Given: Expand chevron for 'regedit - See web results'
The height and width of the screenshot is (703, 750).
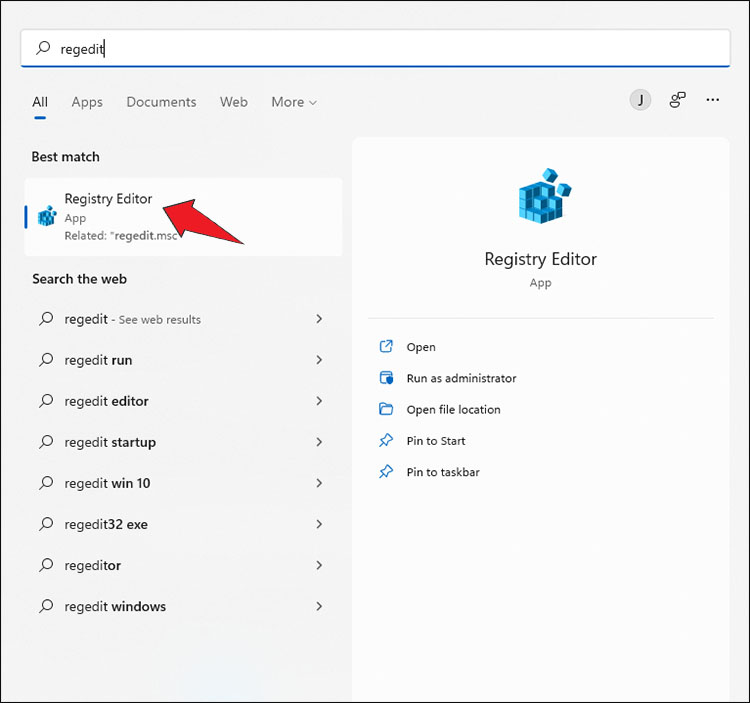Looking at the screenshot, I should point(319,319).
